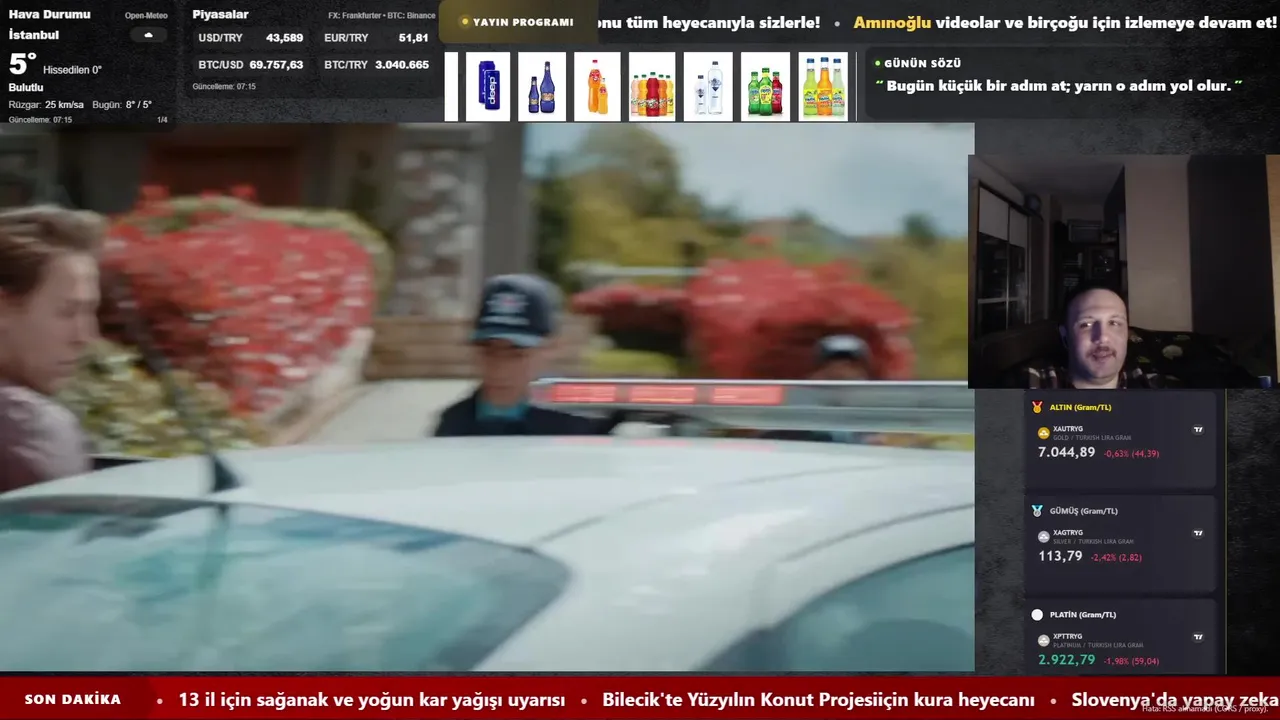
Task: Click the 'Bugün: 8° / 5°' forecast
Action: pos(122,105)
